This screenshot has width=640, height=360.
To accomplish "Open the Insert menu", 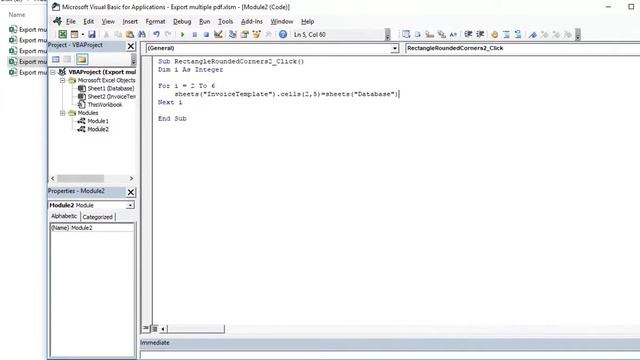I will [130, 22].
